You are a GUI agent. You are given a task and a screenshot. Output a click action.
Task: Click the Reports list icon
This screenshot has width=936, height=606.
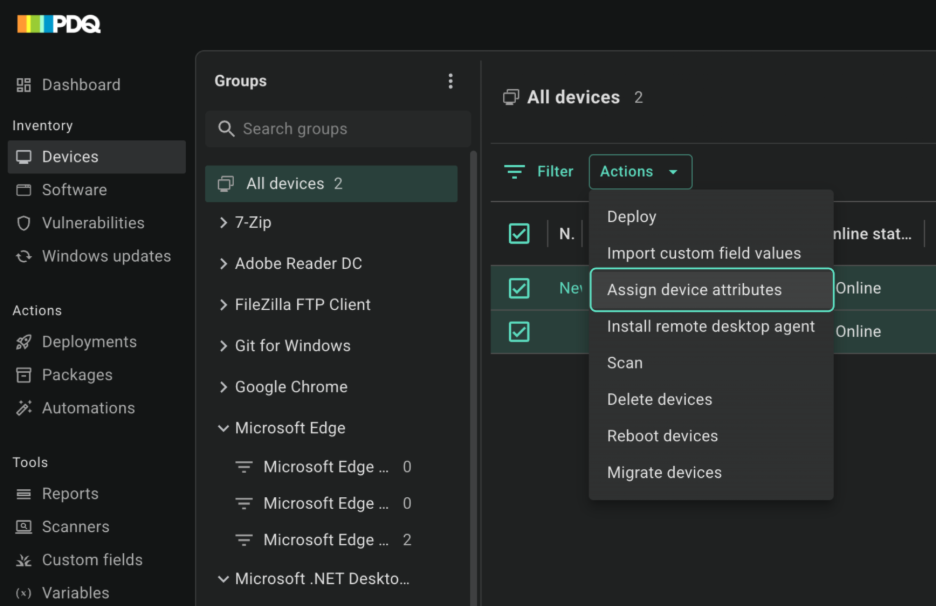pyautogui.click(x=23, y=494)
